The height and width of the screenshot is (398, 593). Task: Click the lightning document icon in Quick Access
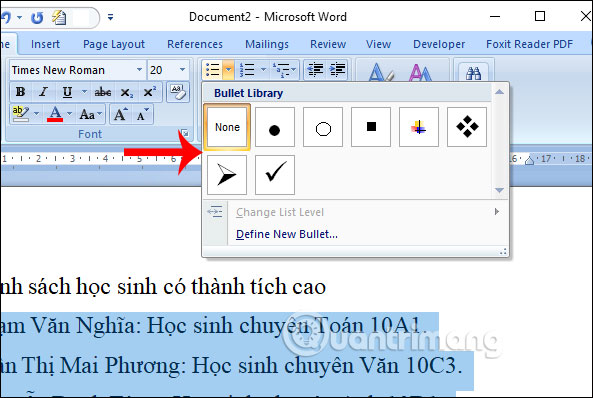[x=59, y=17]
